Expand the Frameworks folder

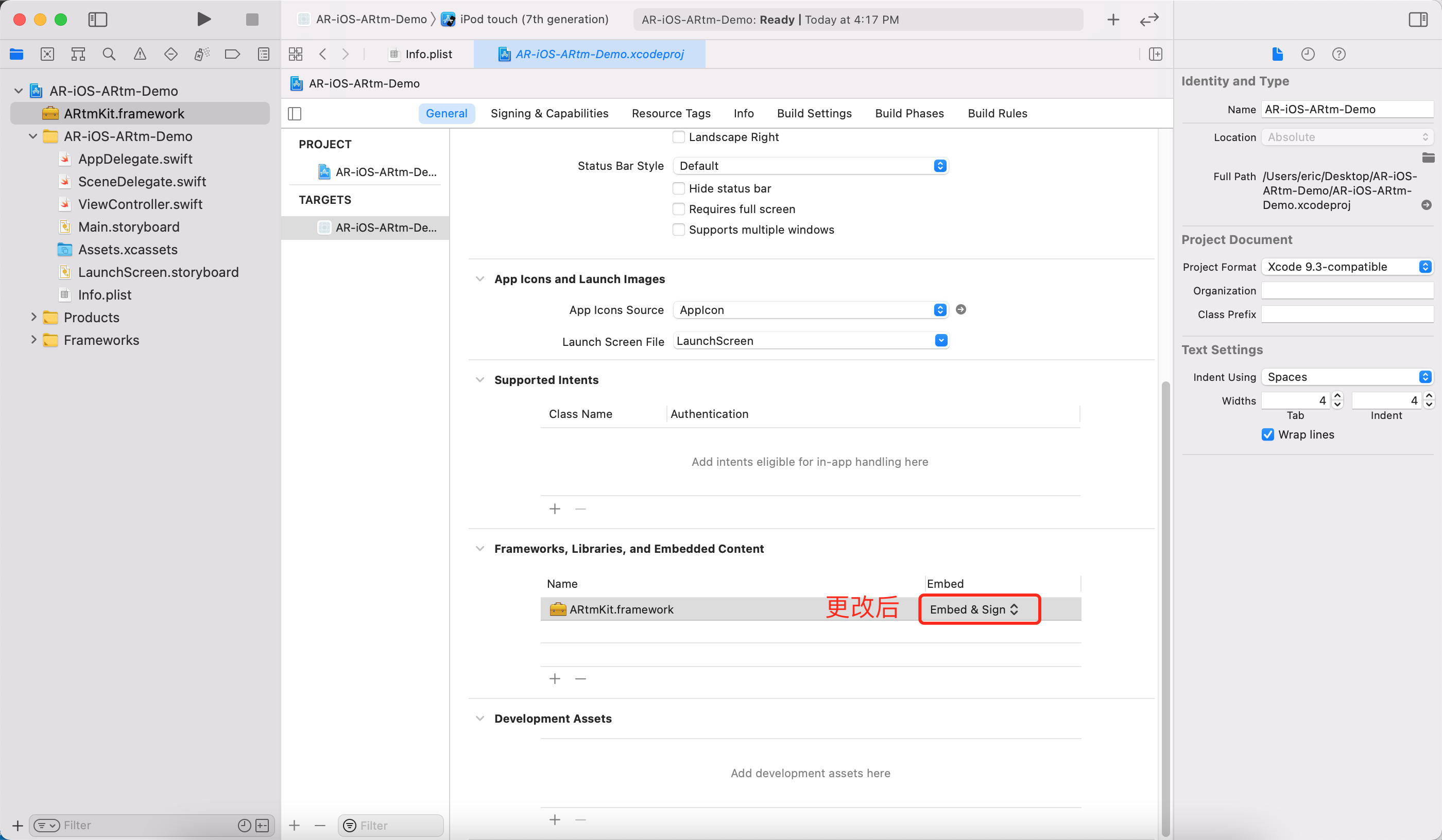[x=33, y=340]
